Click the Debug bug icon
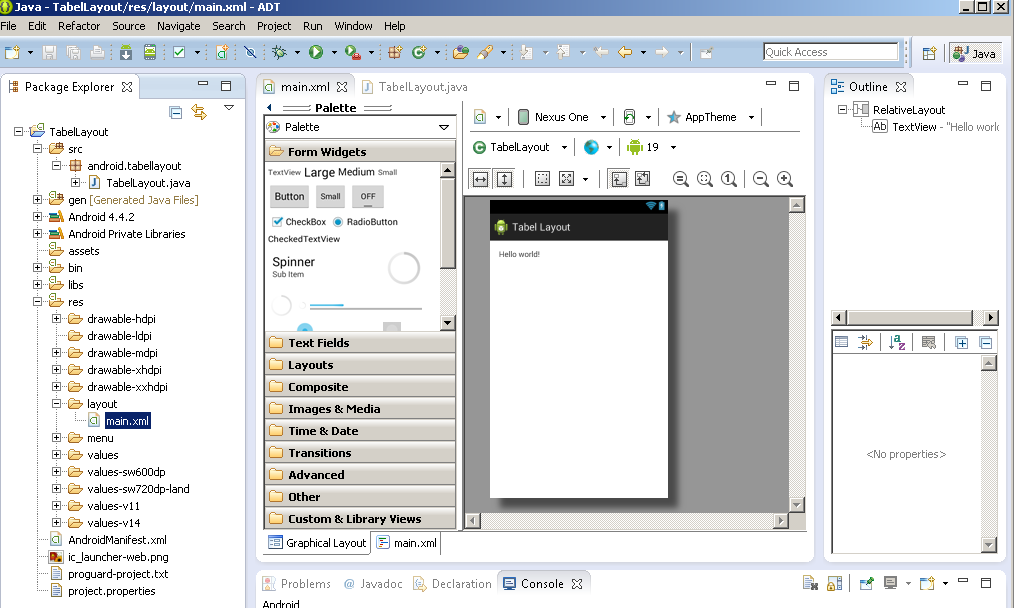 [279, 52]
